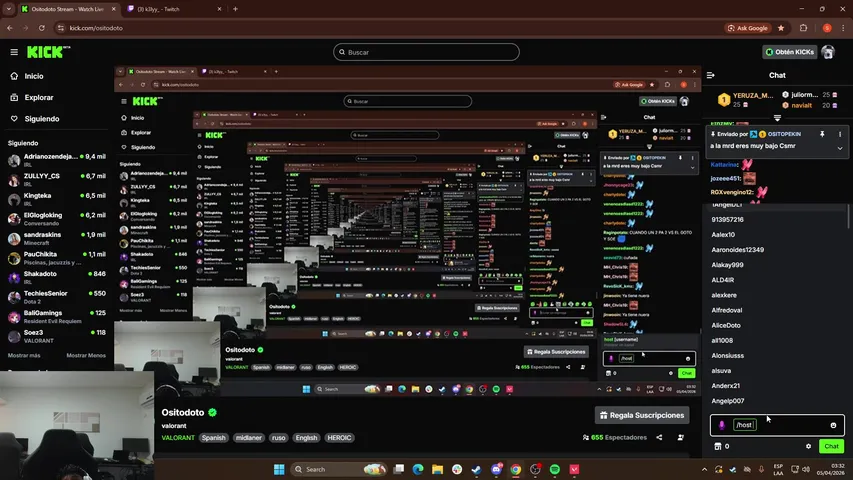Go to Inicio in Kick sidebar
Image resolution: width=853 pixels, height=480 pixels.
[34, 76]
